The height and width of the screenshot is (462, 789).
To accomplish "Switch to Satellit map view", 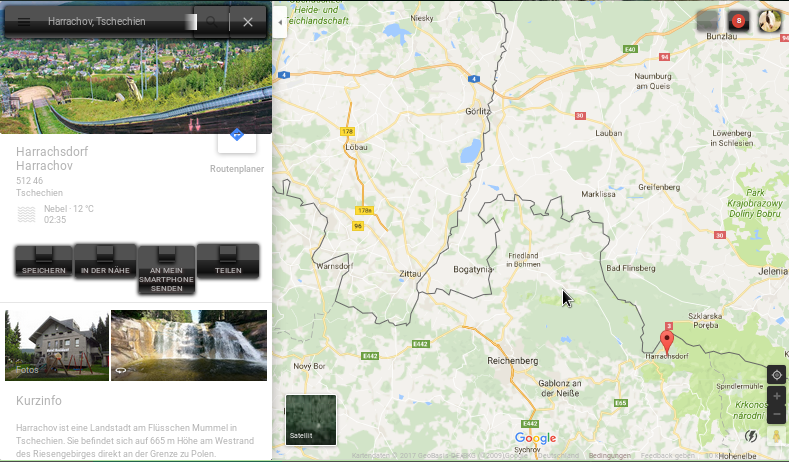I will click(311, 420).
